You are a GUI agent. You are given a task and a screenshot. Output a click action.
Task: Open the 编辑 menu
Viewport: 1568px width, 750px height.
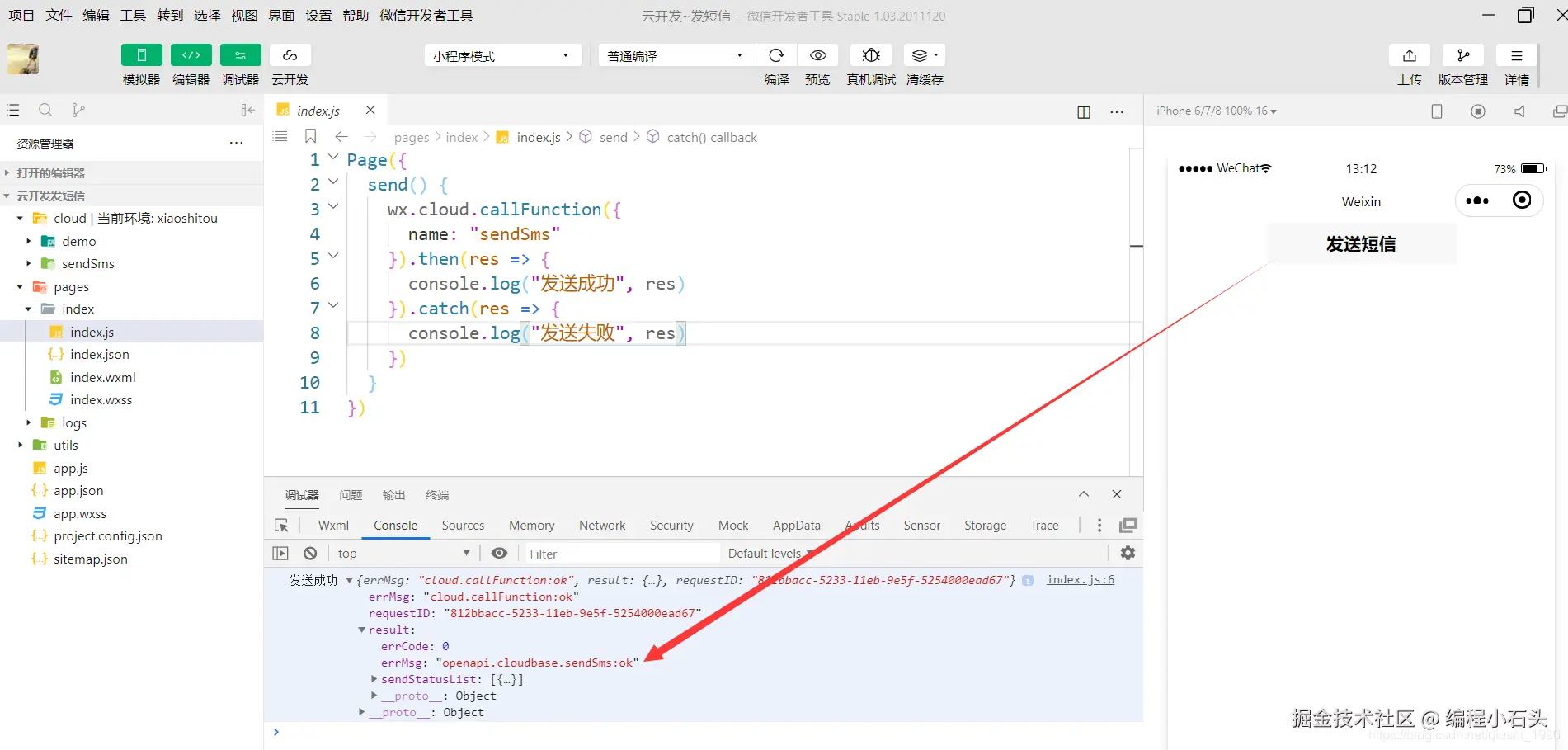(x=96, y=15)
